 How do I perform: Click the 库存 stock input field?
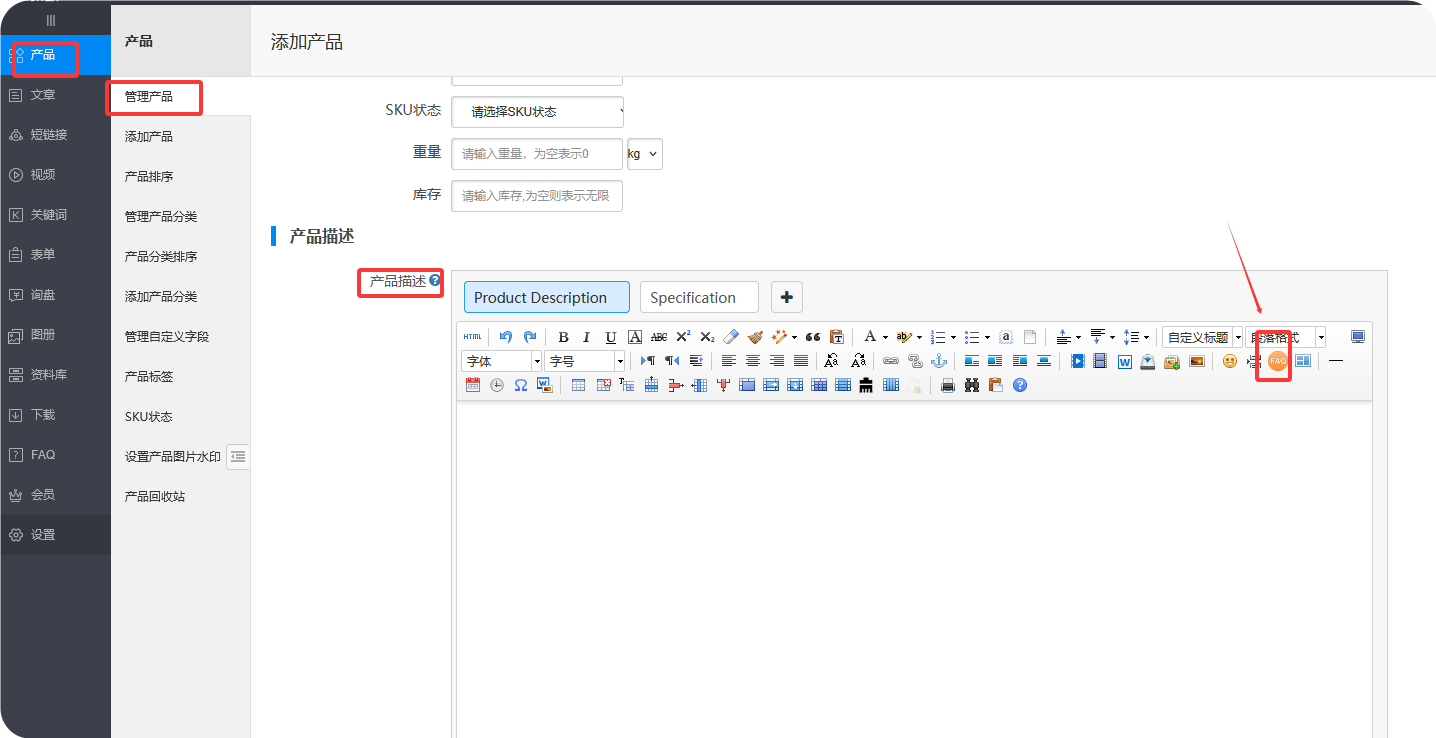click(537, 196)
